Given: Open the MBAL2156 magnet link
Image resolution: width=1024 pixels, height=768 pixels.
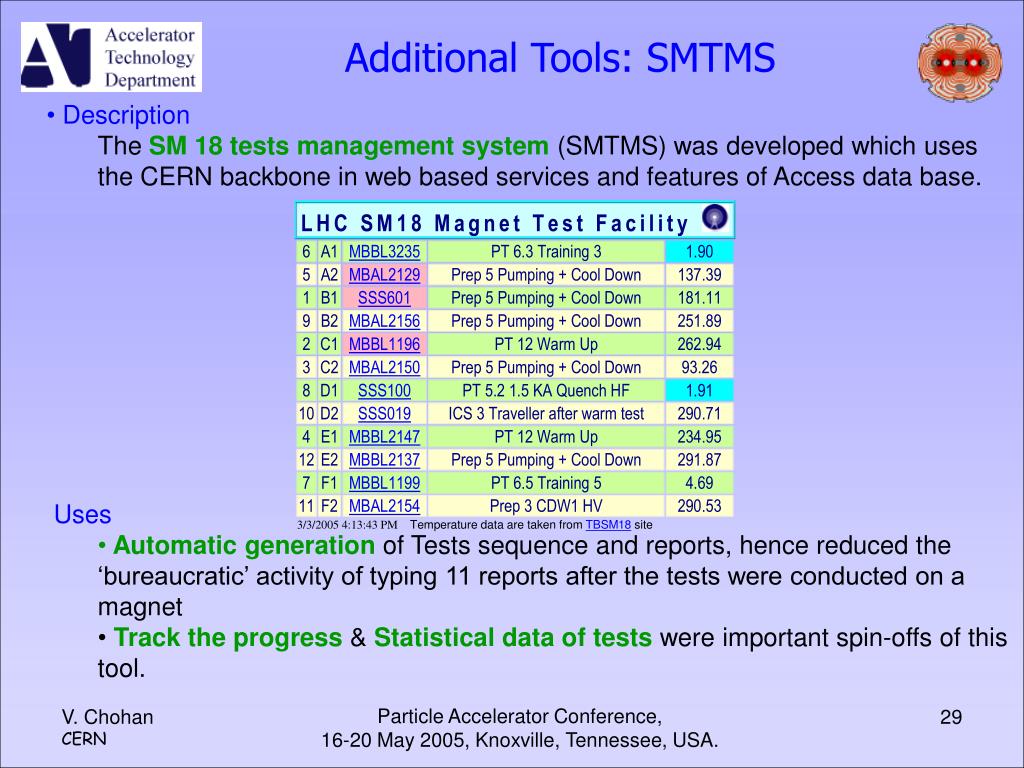Looking at the screenshot, I should [384, 321].
